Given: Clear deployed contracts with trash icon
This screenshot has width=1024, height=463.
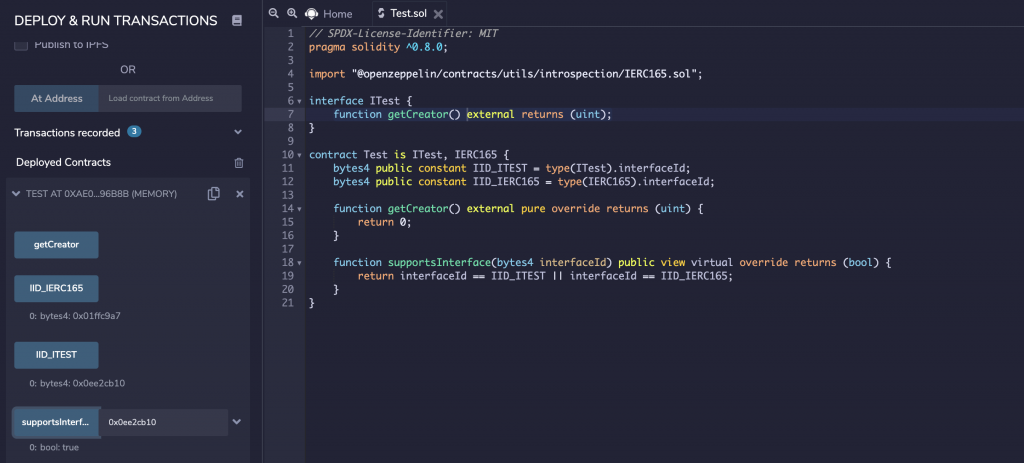Looking at the screenshot, I should (x=239, y=163).
